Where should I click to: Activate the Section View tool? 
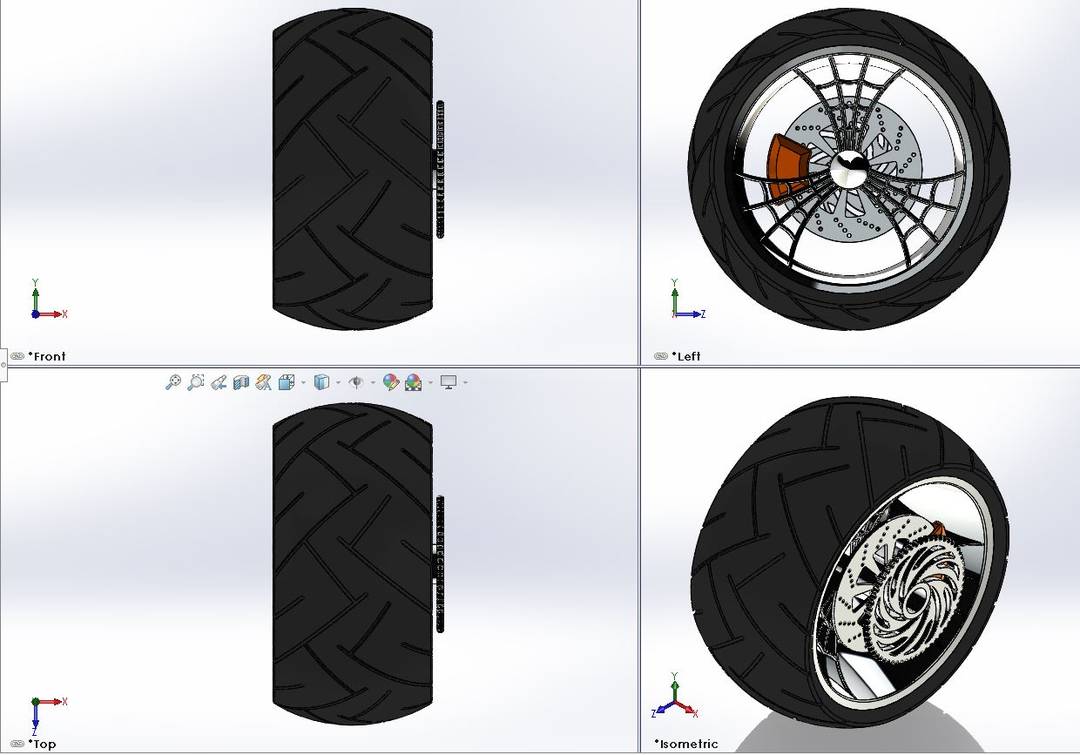(x=240, y=381)
